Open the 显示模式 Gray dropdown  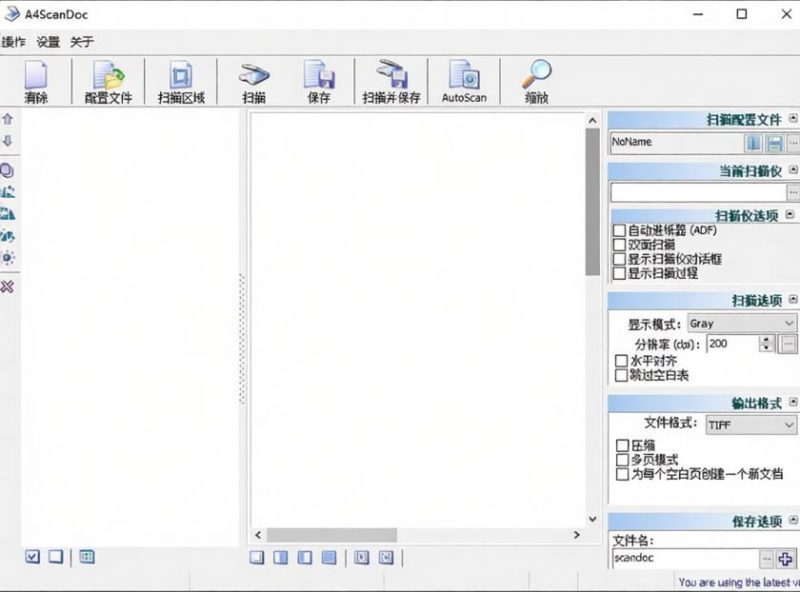(x=742, y=323)
